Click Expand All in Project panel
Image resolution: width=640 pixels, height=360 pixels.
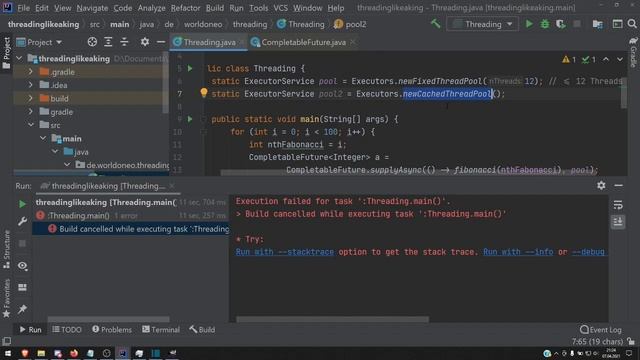pos(108,42)
